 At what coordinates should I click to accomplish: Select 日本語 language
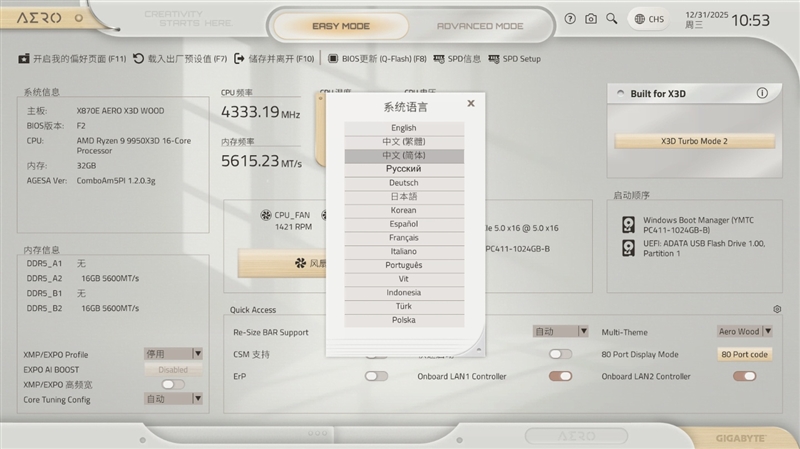click(404, 196)
